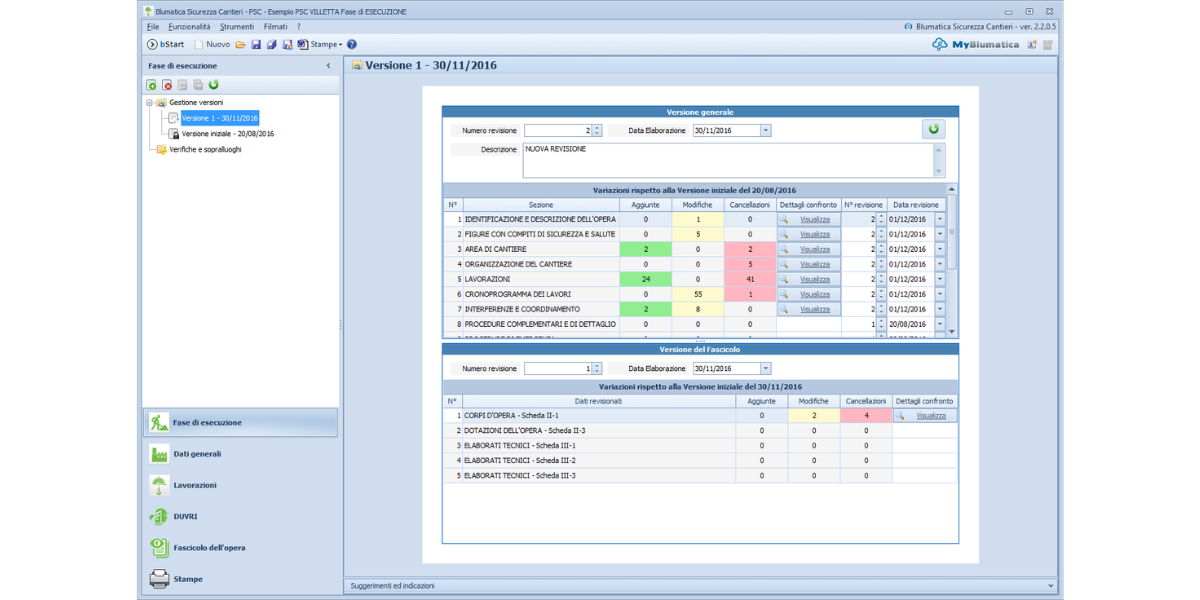Image resolution: width=1200 pixels, height=600 pixels.
Task: Click Visualizza link for CORPI D'OPERA row
Action: (x=930, y=415)
